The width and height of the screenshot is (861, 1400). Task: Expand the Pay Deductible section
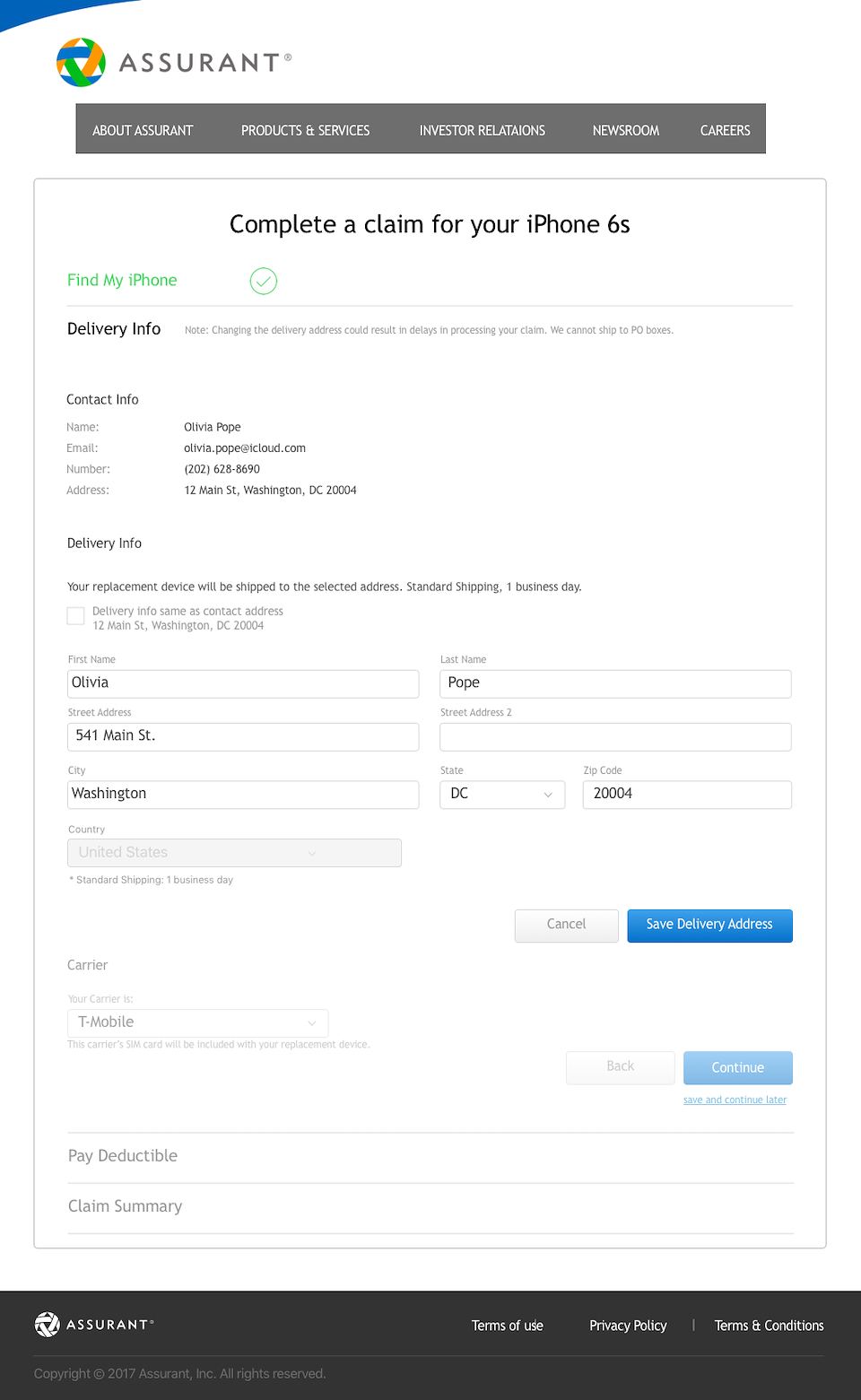[x=123, y=1156]
